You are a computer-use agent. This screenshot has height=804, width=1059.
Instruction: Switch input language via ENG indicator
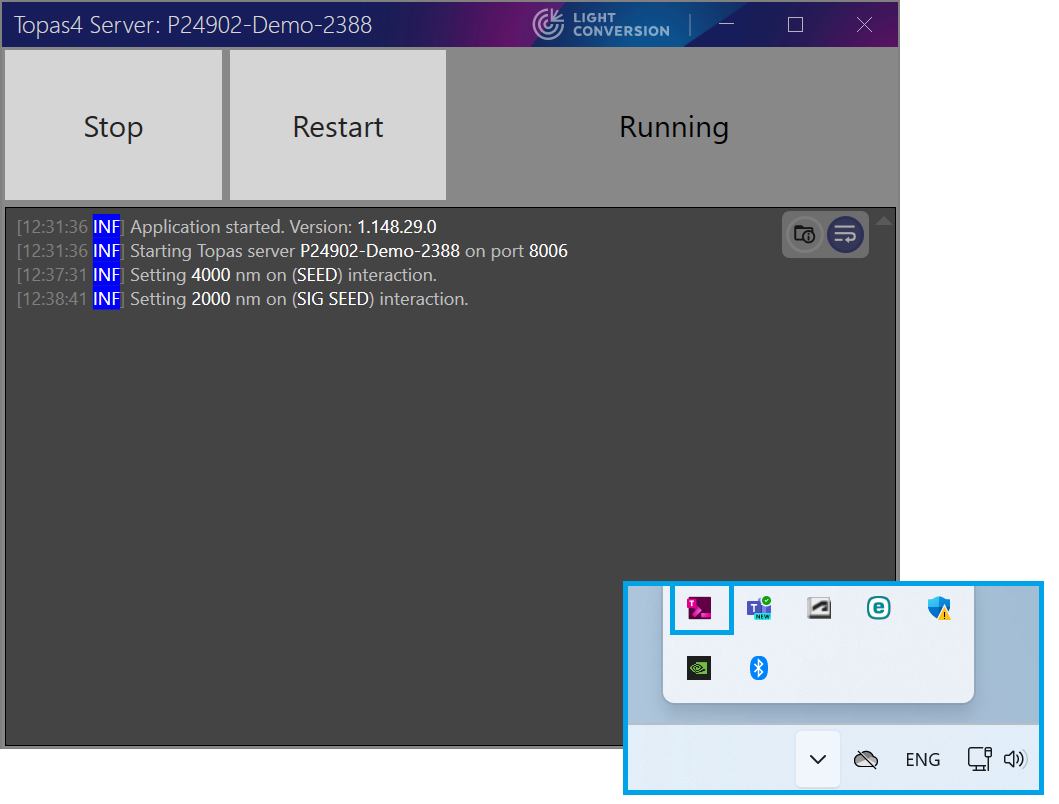[923, 759]
